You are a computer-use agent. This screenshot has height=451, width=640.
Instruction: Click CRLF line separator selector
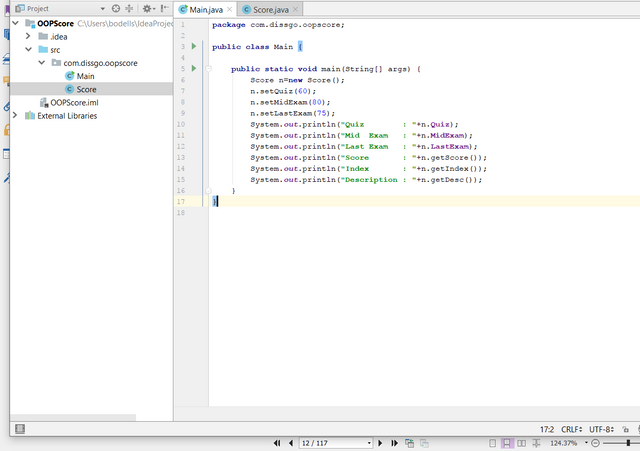click(x=572, y=429)
